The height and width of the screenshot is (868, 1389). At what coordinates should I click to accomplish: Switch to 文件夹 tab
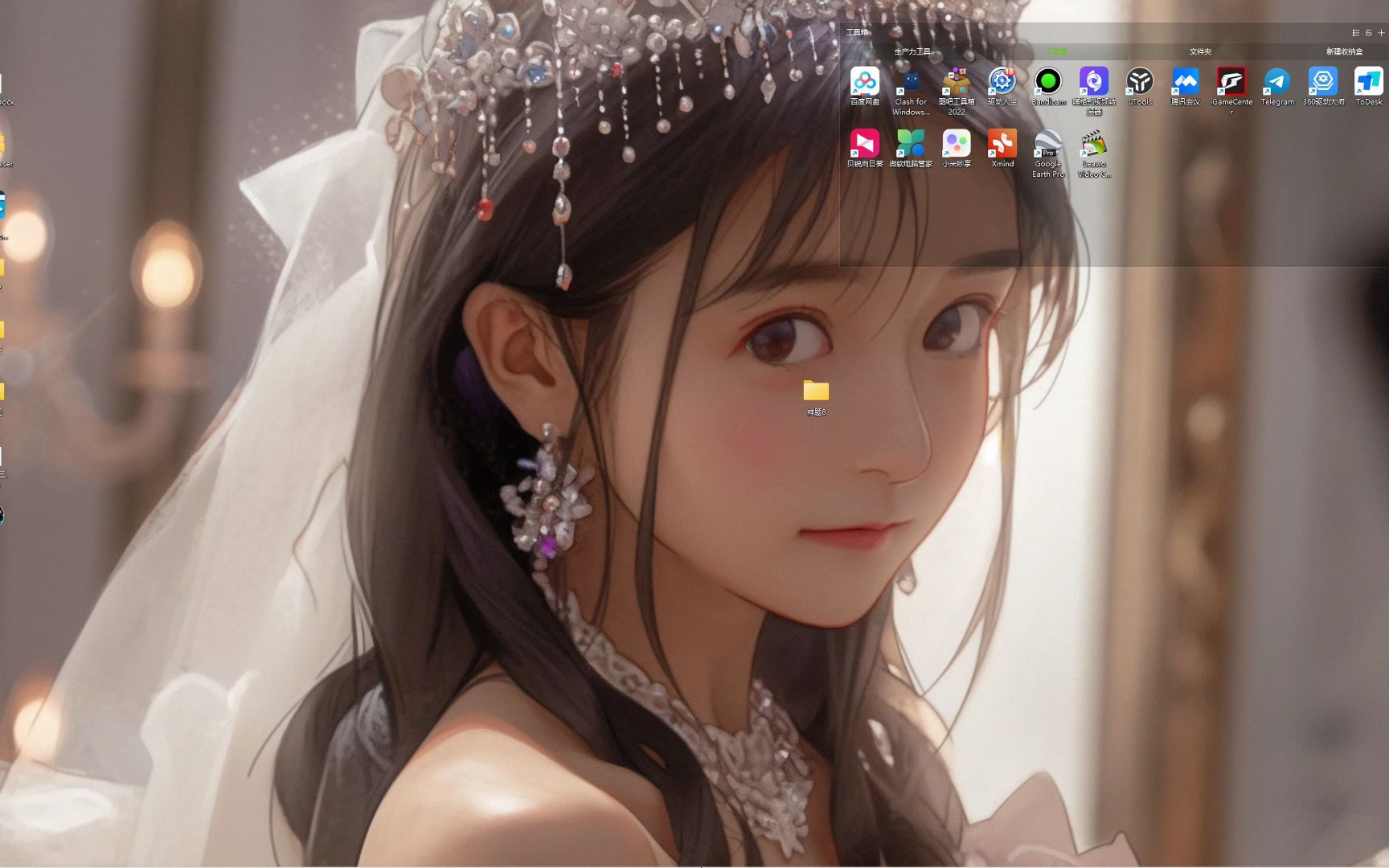point(1200,51)
